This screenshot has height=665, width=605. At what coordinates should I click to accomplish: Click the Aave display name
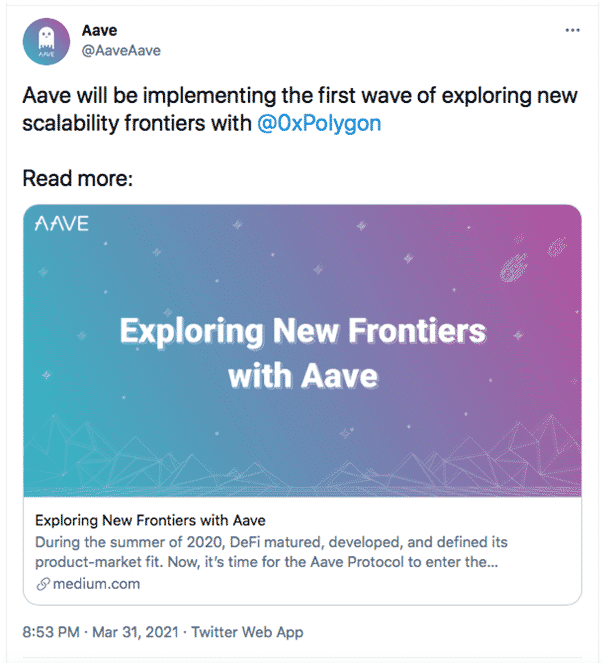[x=99, y=31]
